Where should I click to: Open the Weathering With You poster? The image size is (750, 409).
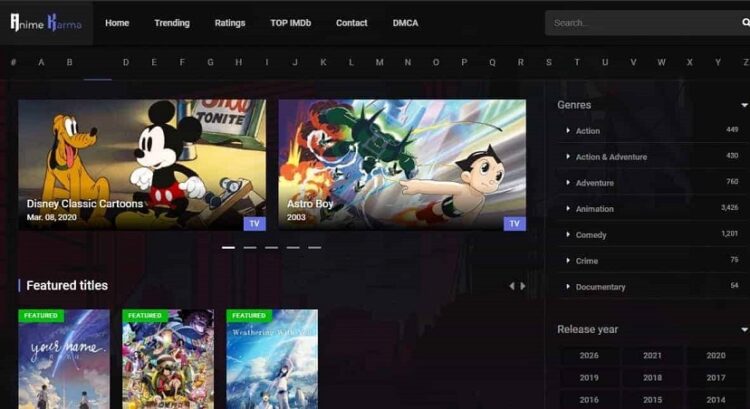click(x=272, y=359)
